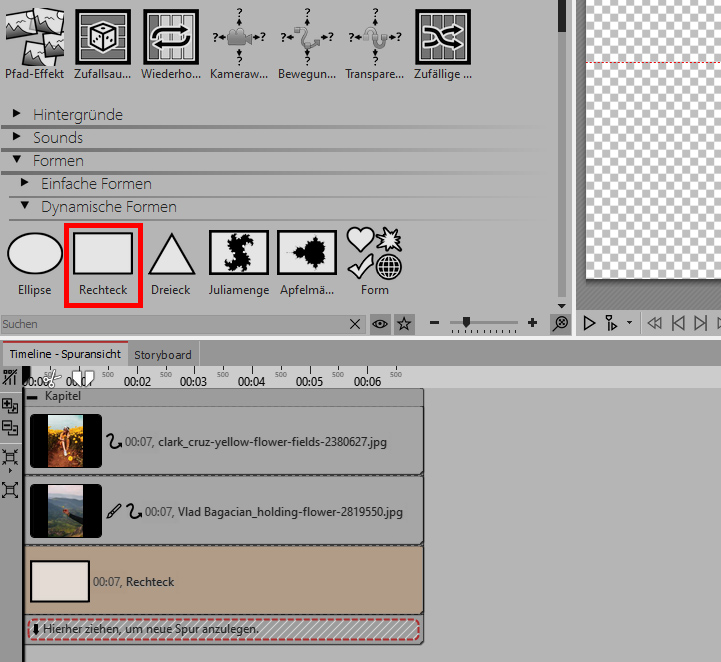Switch to the Storyboard tab
This screenshot has width=721, height=662.
[x=163, y=355]
